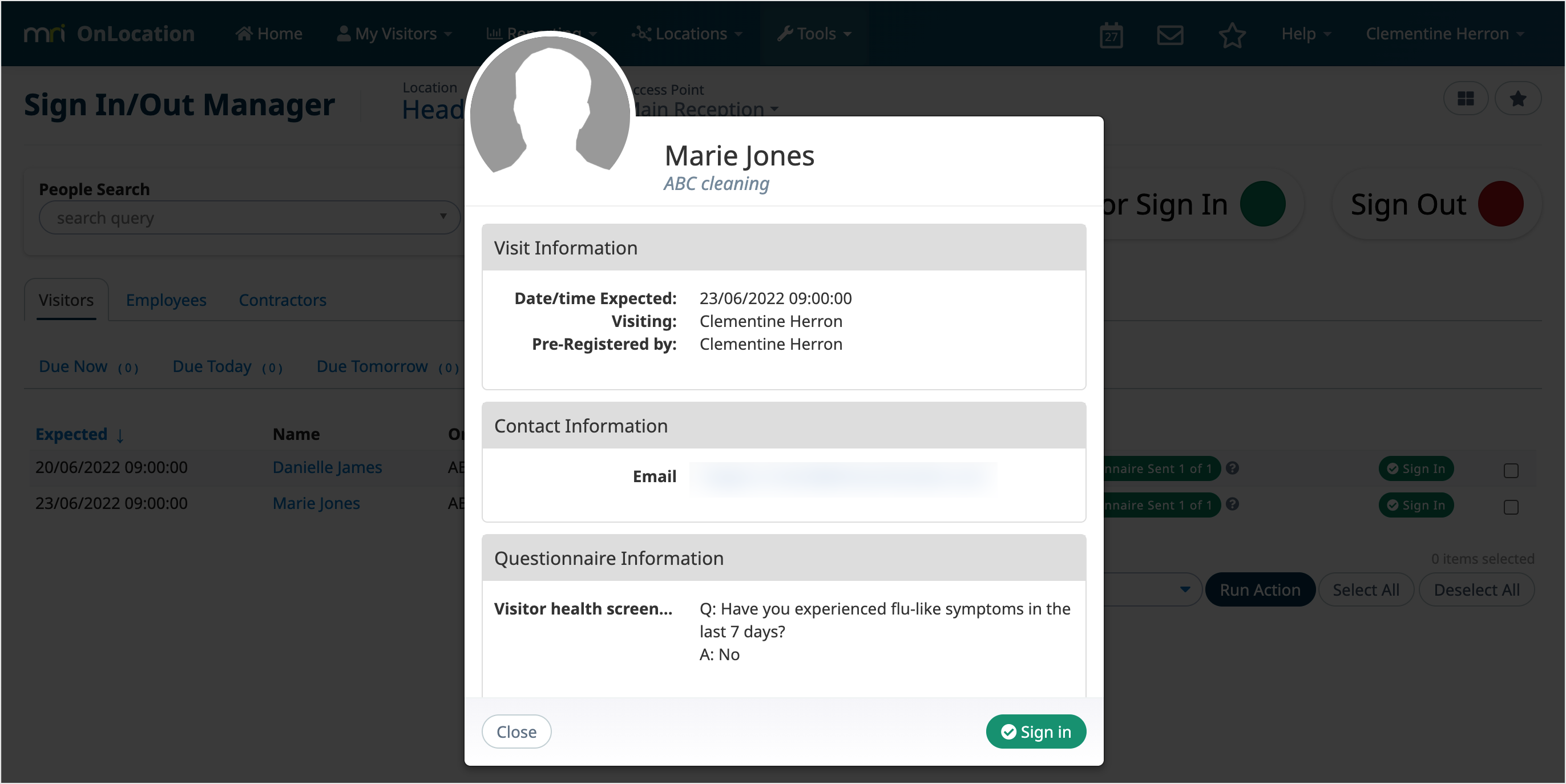Click the MRI OnLocation logo
The image size is (1566, 784).
[110, 34]
